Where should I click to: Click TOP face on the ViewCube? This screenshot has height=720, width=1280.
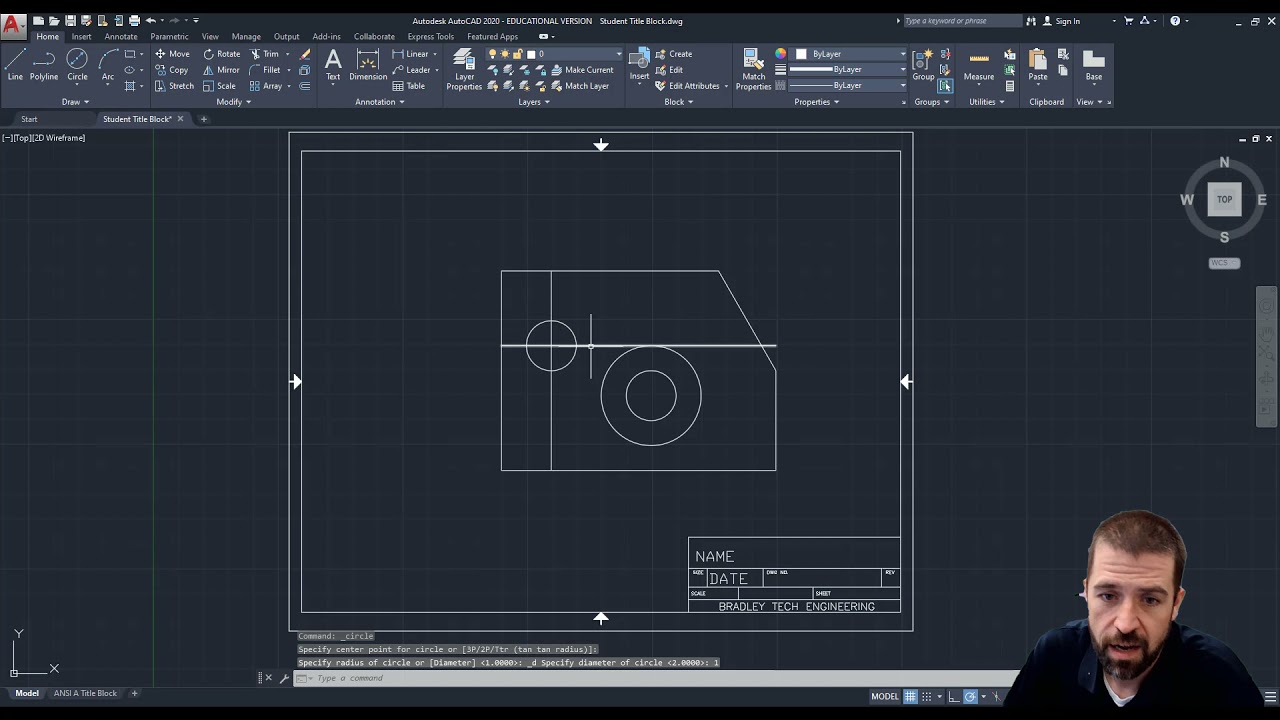point(1224,199)
